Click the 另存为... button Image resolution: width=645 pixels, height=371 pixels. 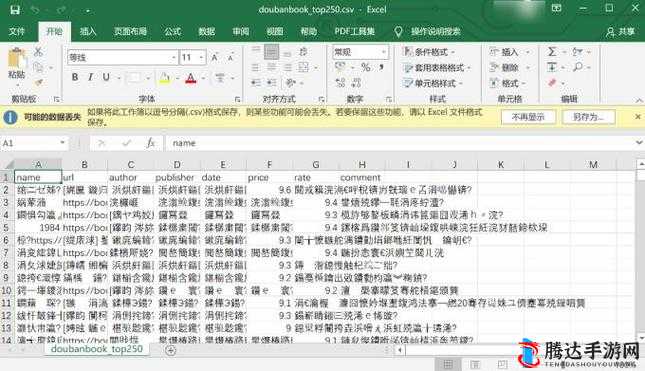coord(588,117)
